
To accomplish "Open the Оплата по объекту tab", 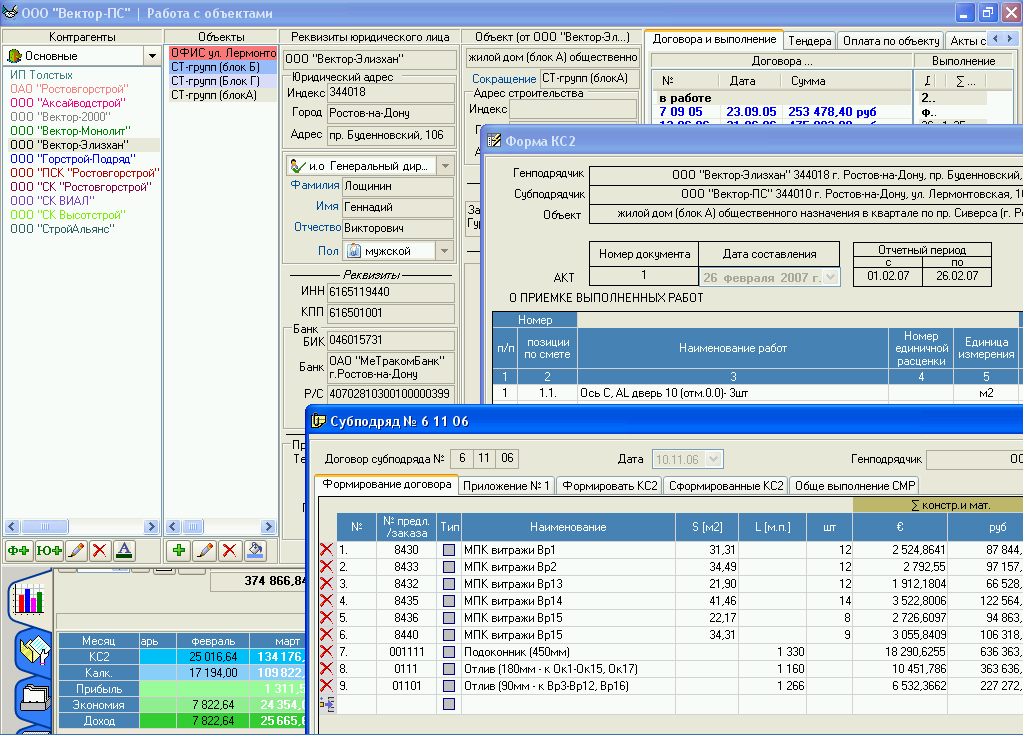I will click(891, 40).
